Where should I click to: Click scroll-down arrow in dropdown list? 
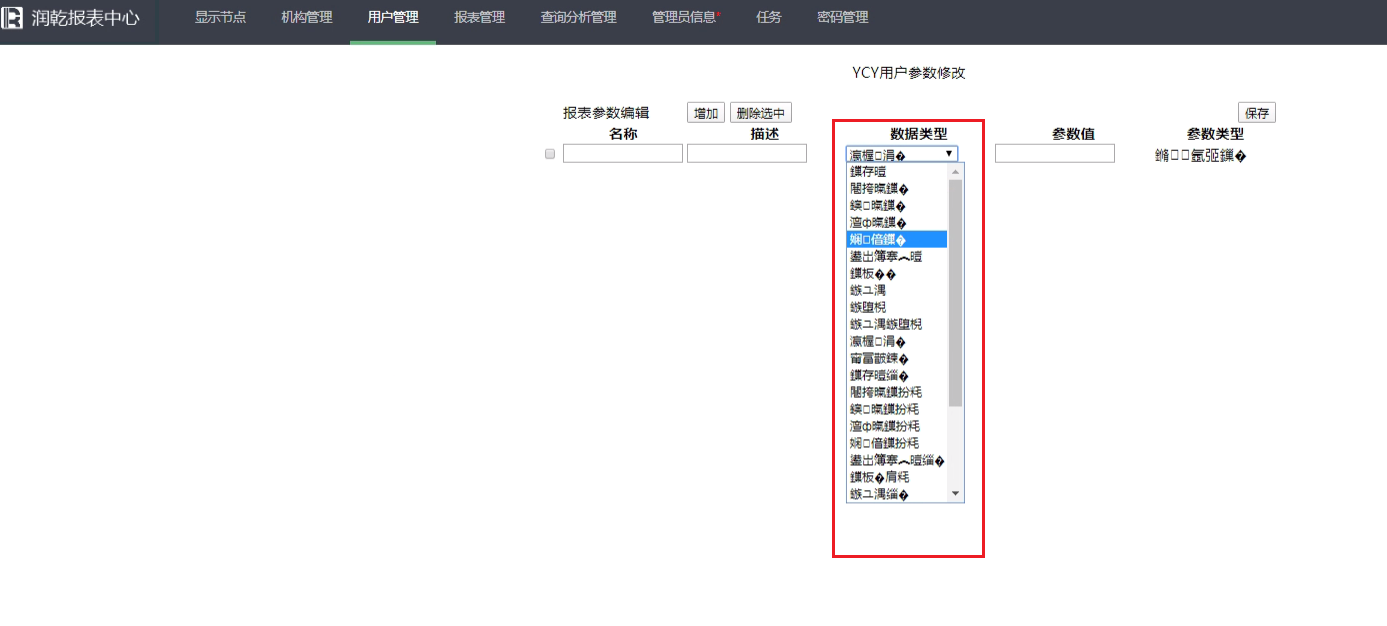click(x=955, y=493)
